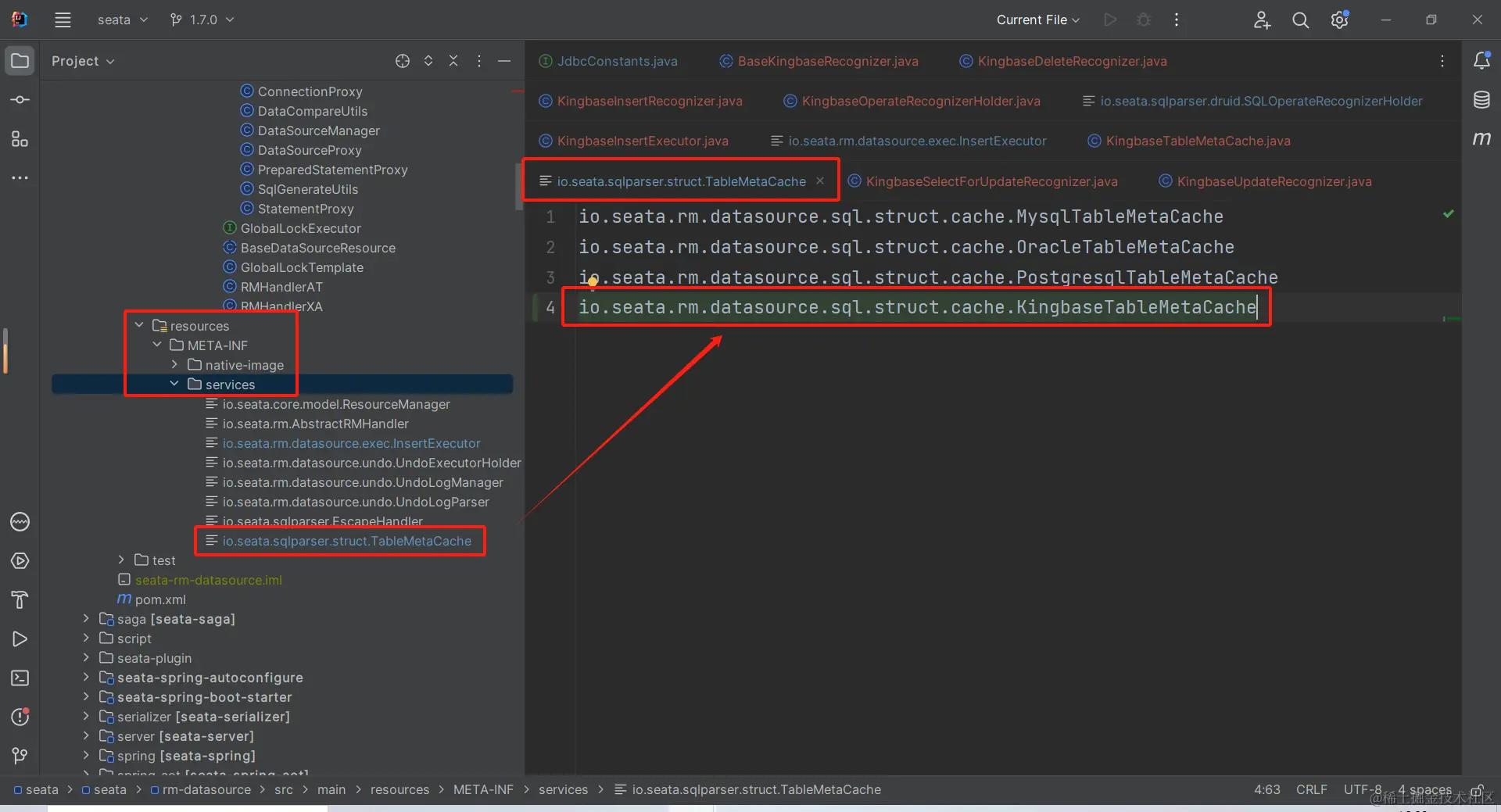Expand the seata-spring-autoconfigure module
This screenshot has height=812, width=1501.
pos(86,677)
